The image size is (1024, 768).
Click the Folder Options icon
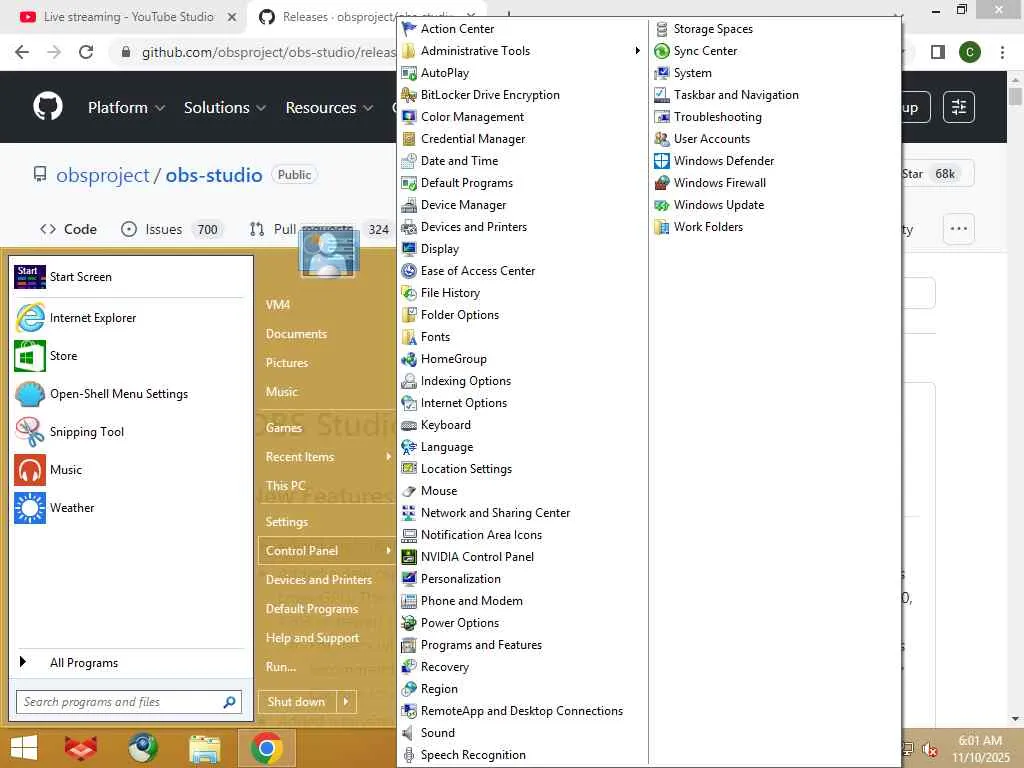coord(409,315)
